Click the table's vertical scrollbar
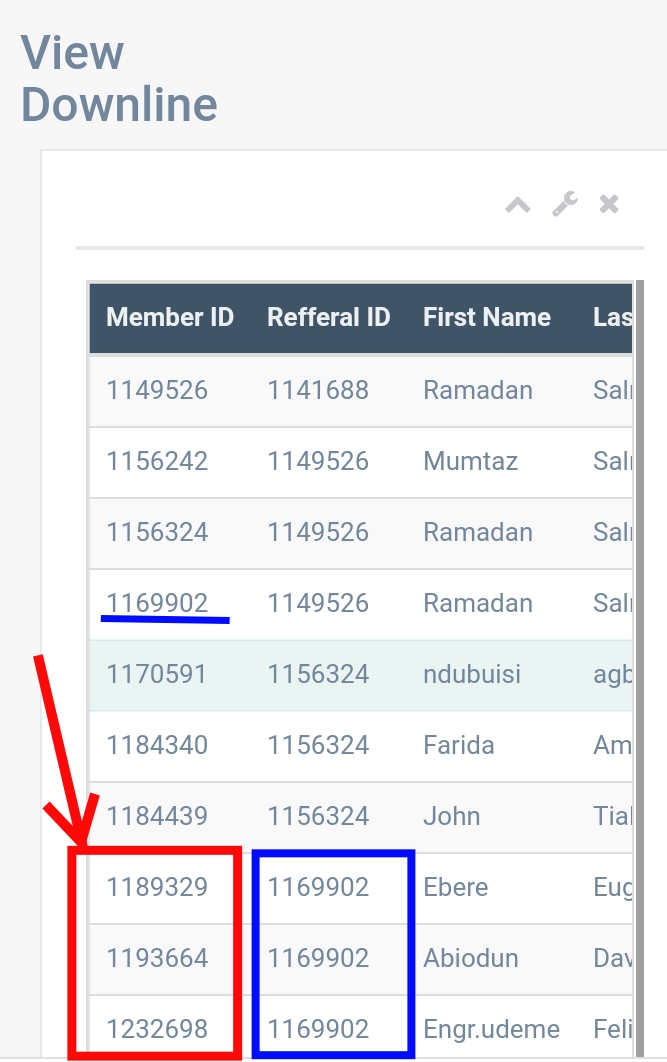Image resolution: width=667 pixels, height=1062 pixels. (x=638, y=650)
